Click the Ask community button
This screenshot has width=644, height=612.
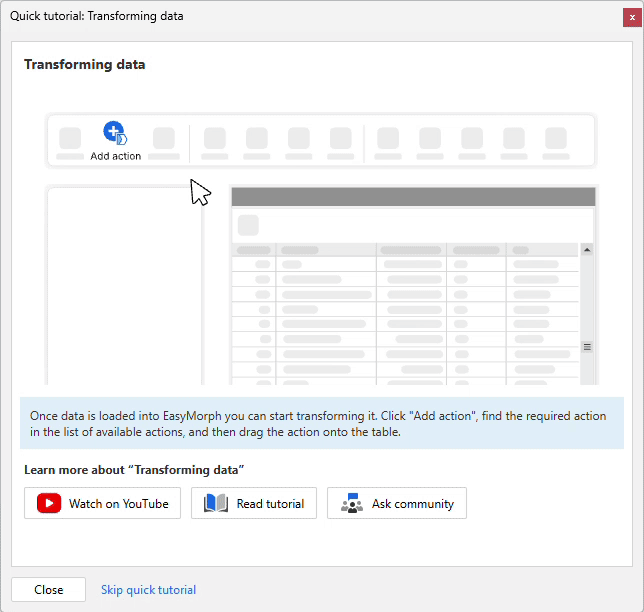(x=397, y=503)
